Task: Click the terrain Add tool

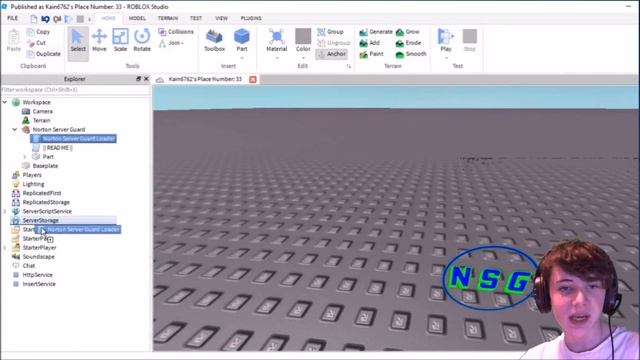Action: click(x=370, y=42)
